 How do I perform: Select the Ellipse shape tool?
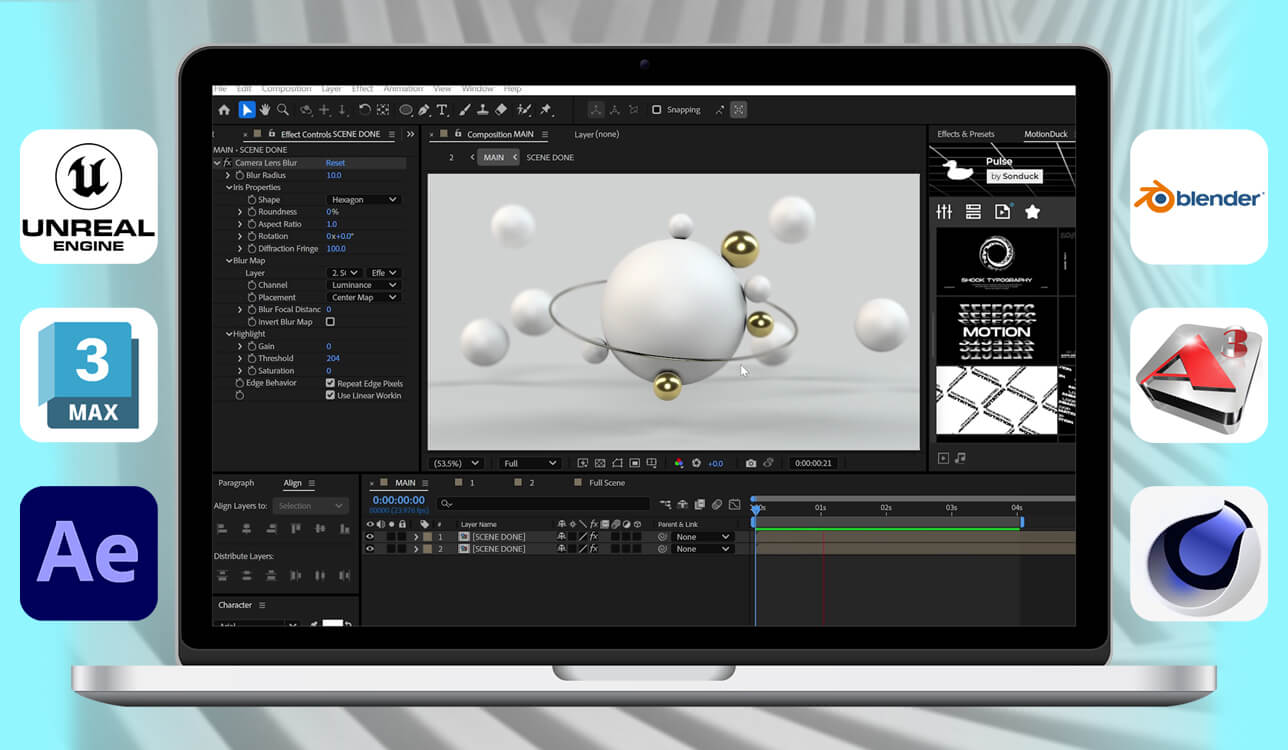tap(406, 110)
